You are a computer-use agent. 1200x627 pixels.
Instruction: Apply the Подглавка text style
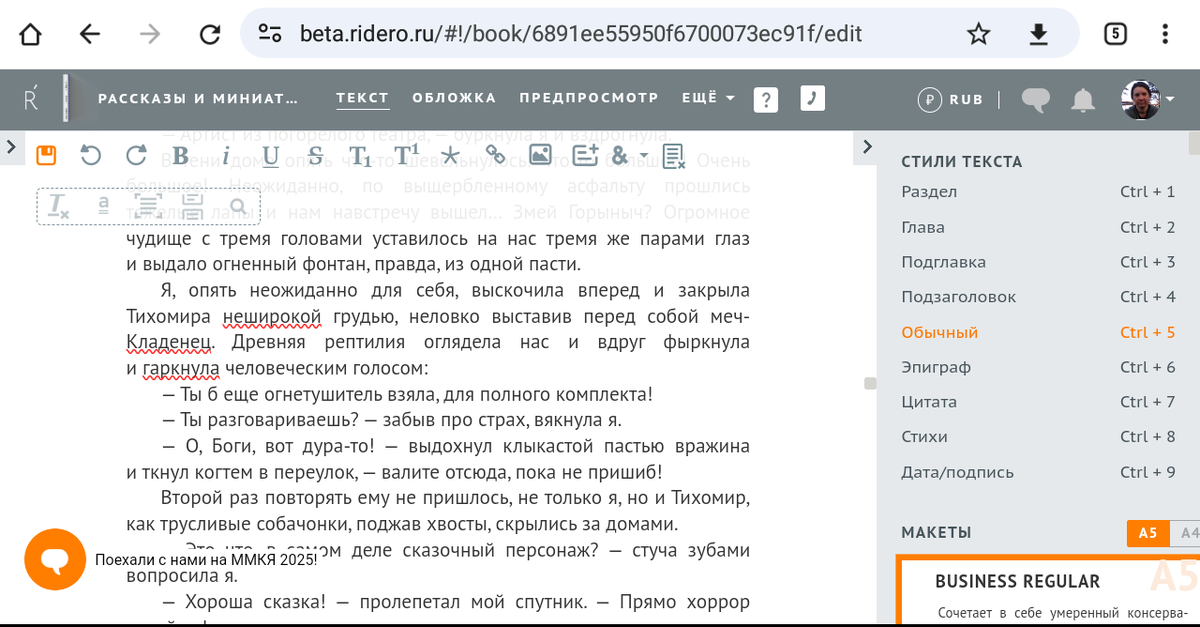click(1038, 262)
